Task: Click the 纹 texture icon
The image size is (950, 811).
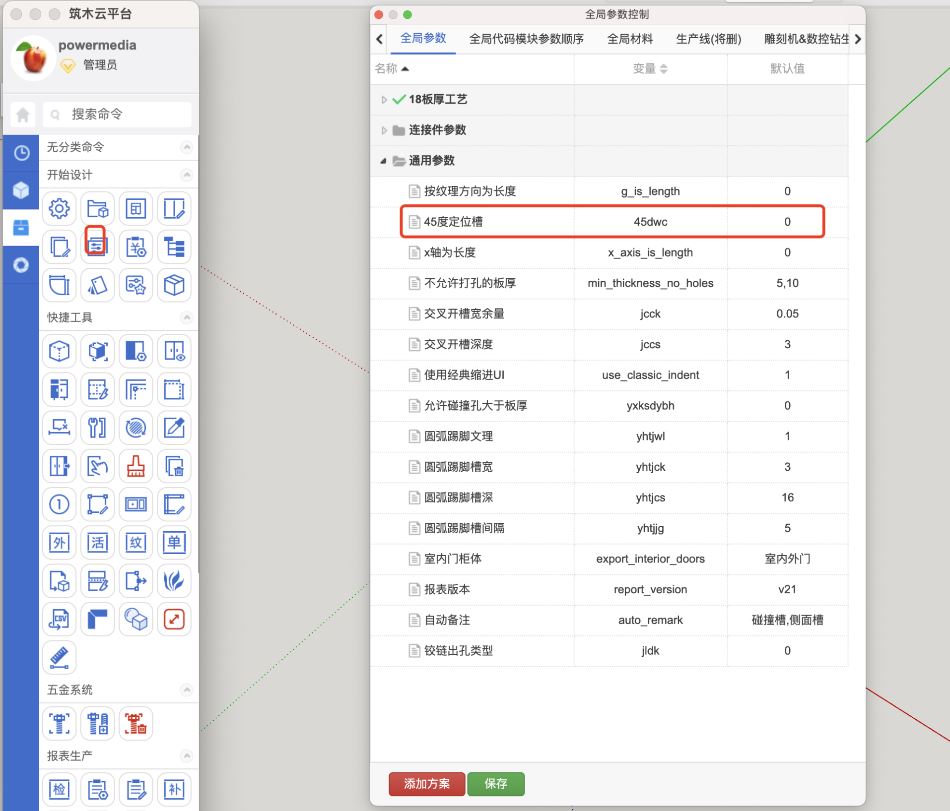Action: tap(135, 542)
